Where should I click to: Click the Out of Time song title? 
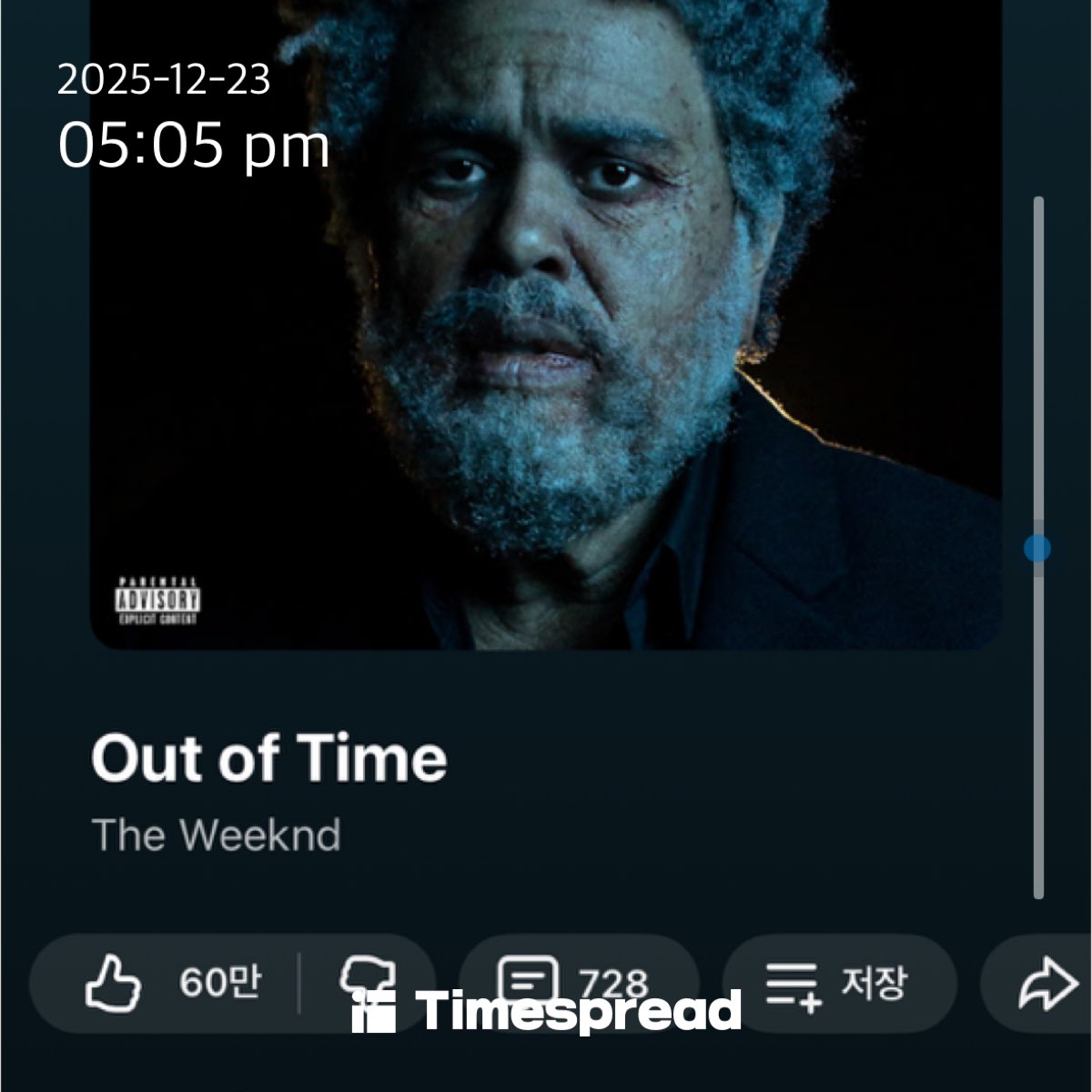pos(269,758)
